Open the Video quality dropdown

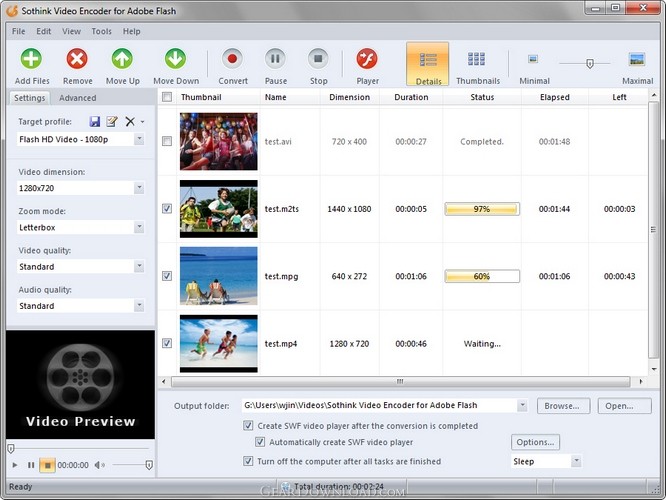pyautogui.click(x=139, y=266)
